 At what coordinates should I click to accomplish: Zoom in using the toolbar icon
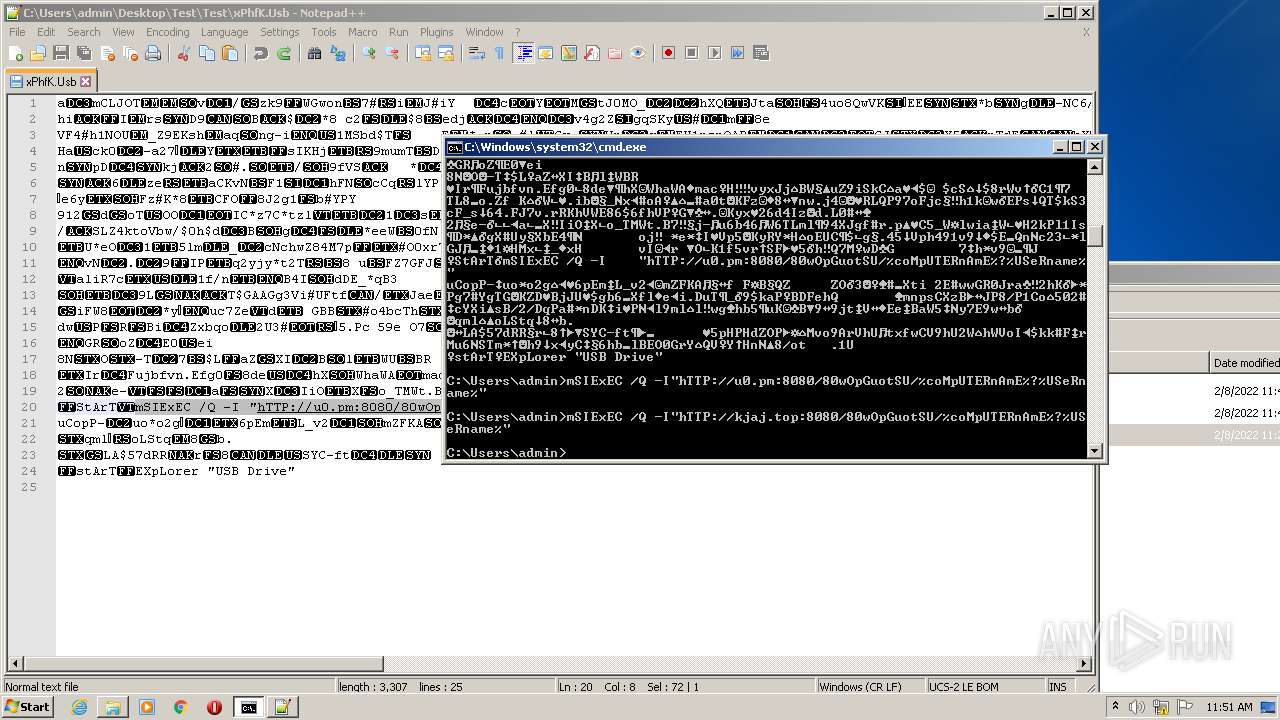click(x=369, y=53)
